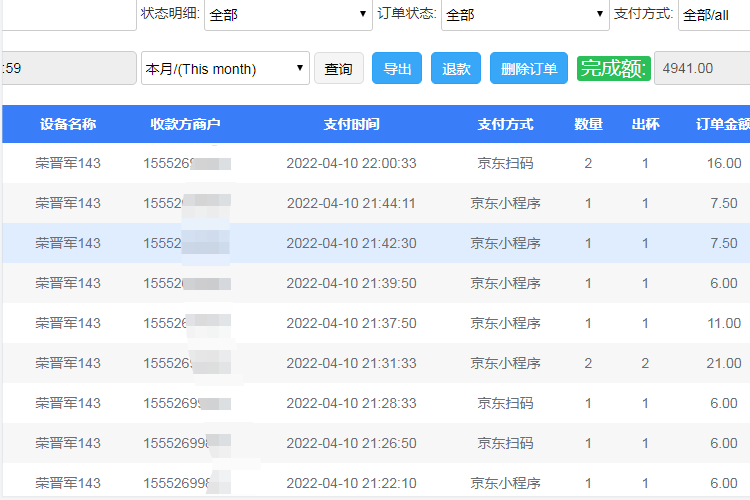The image size is (750, 500).
Task: Expand the 本月/(This month) date range dropdown
Action: click(x=225, y=69)
